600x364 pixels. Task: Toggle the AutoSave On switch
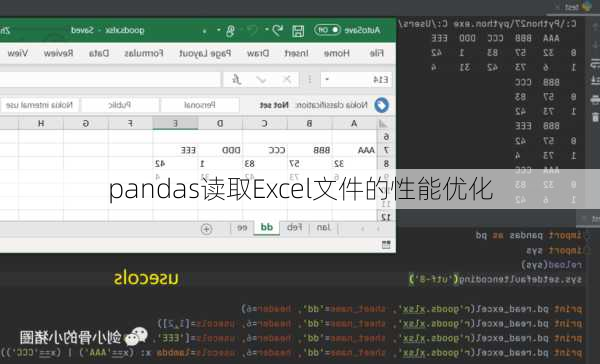(x=327, y=29)
